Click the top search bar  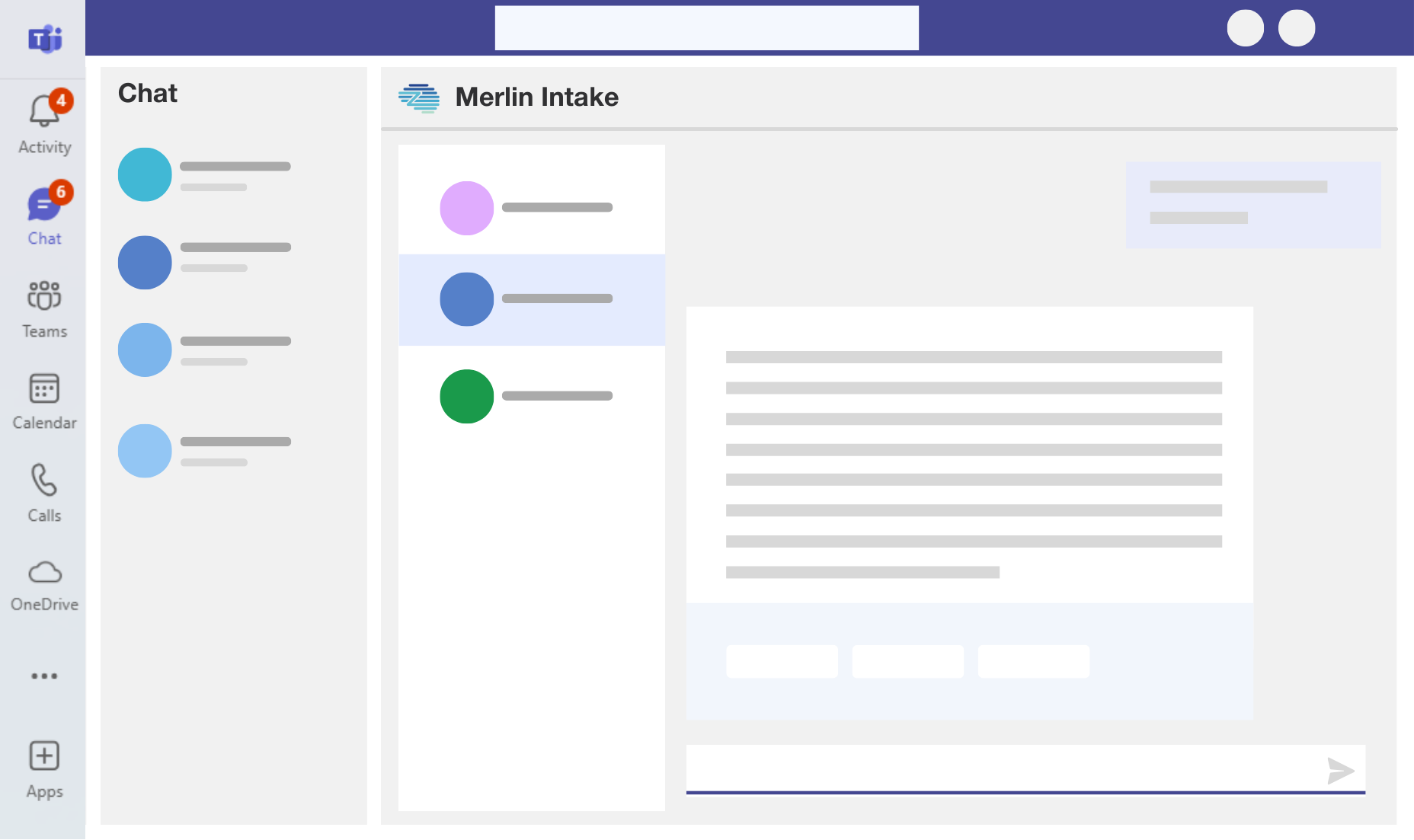[706, 28]
